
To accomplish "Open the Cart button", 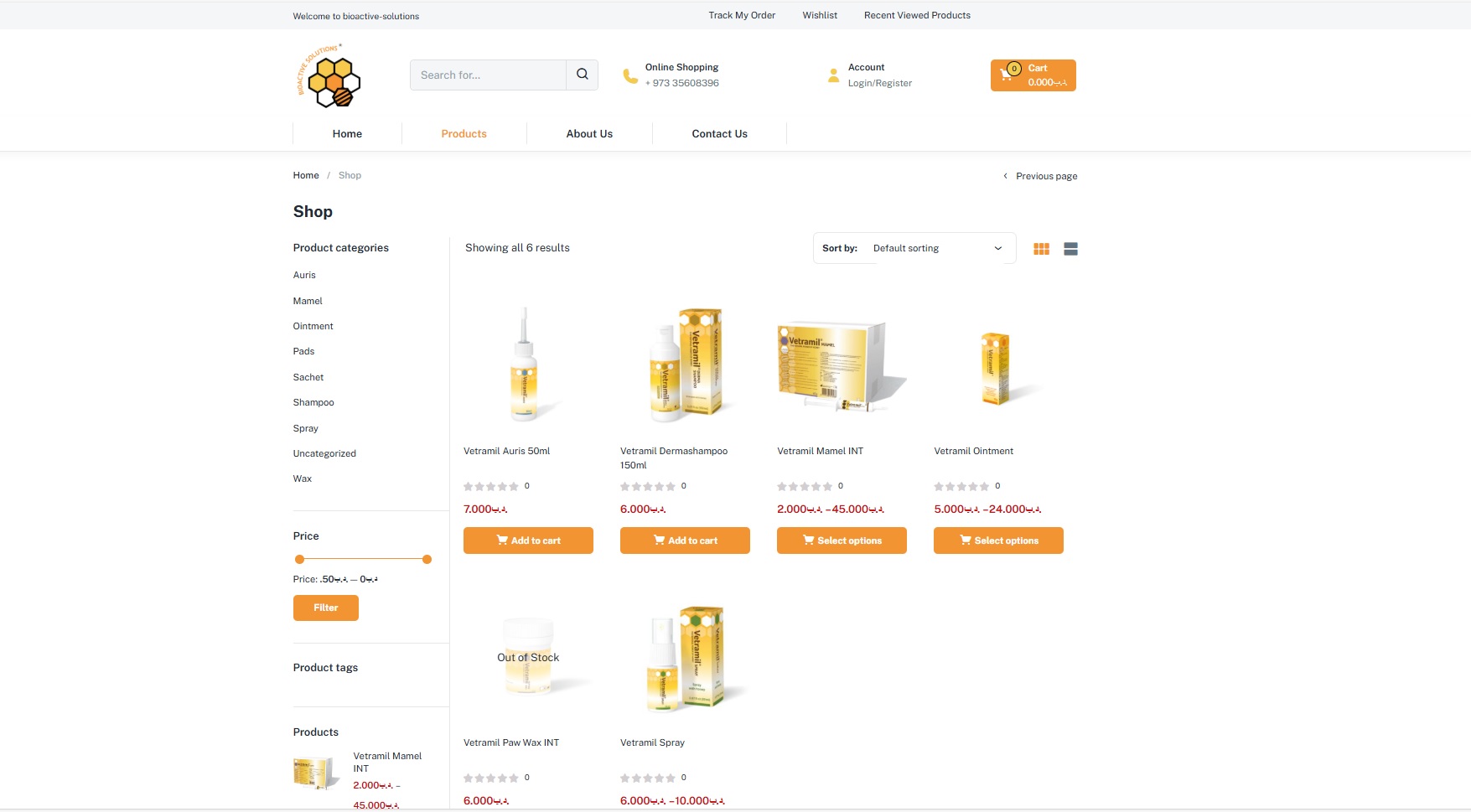I will (1033, 75).
